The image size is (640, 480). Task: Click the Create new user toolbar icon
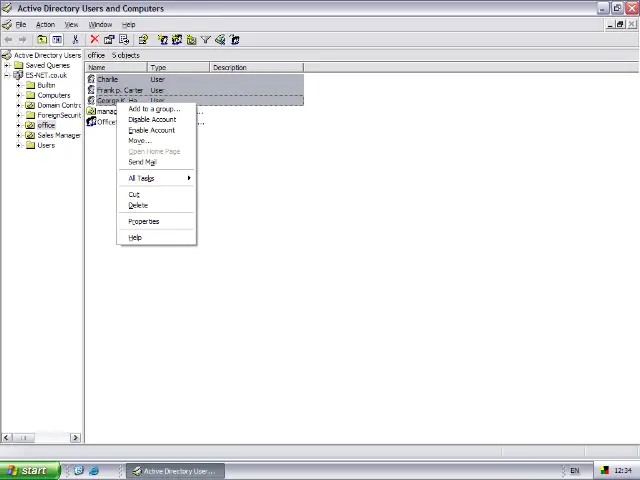pos(162,40)
